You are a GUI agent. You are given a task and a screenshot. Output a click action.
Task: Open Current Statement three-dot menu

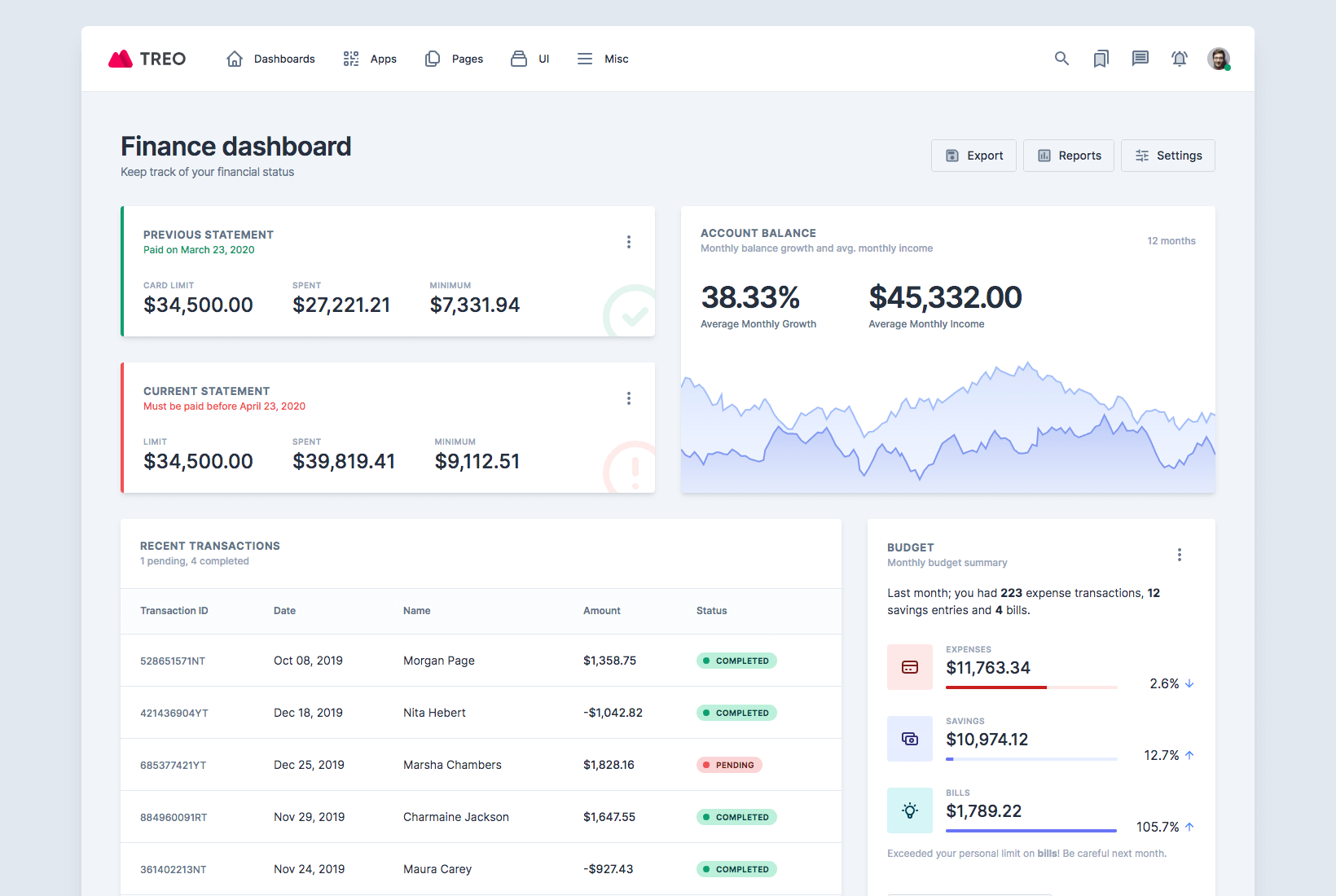[628, 398]
